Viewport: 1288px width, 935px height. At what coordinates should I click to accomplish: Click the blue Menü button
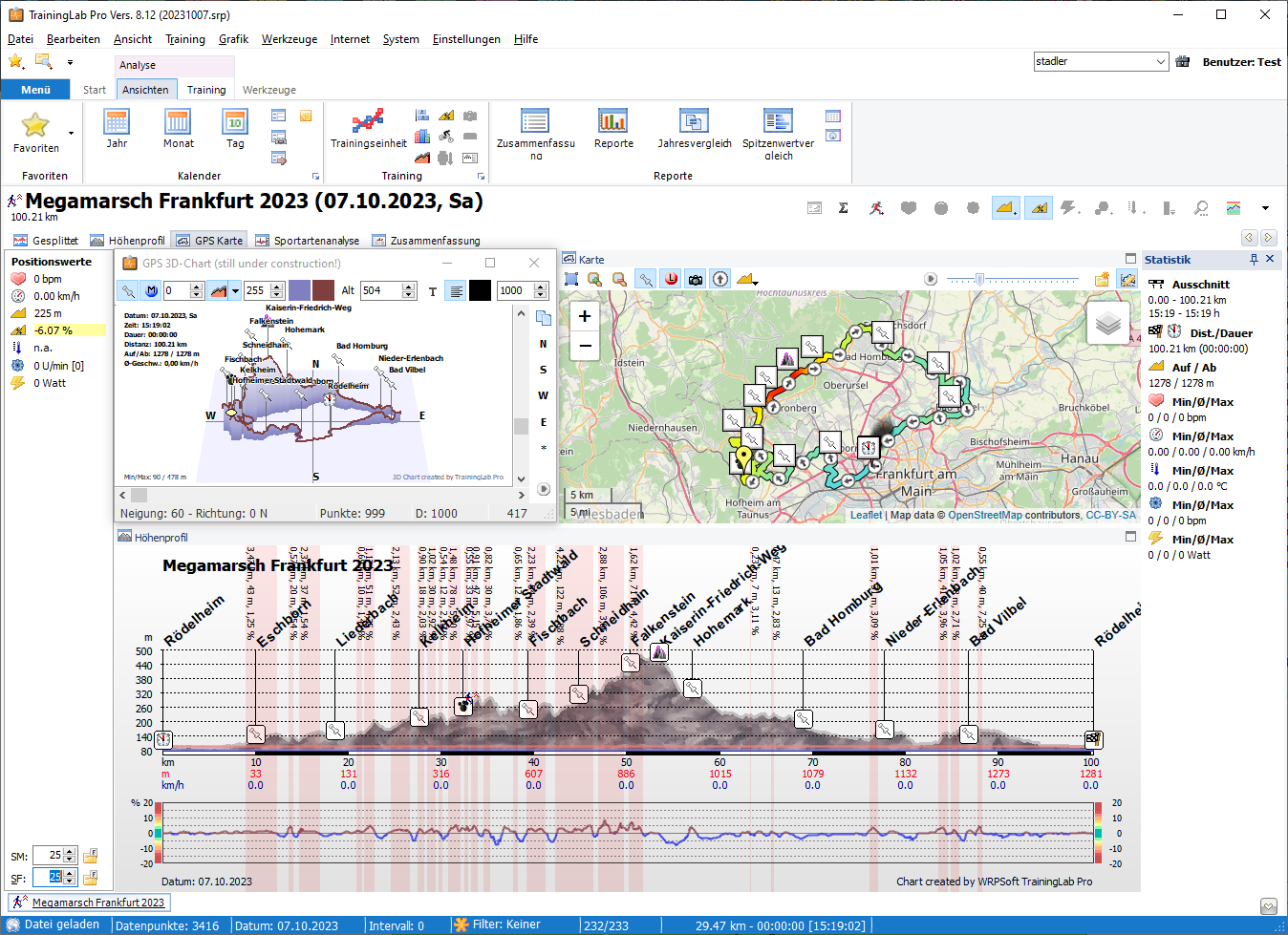[x=35, y=89]
